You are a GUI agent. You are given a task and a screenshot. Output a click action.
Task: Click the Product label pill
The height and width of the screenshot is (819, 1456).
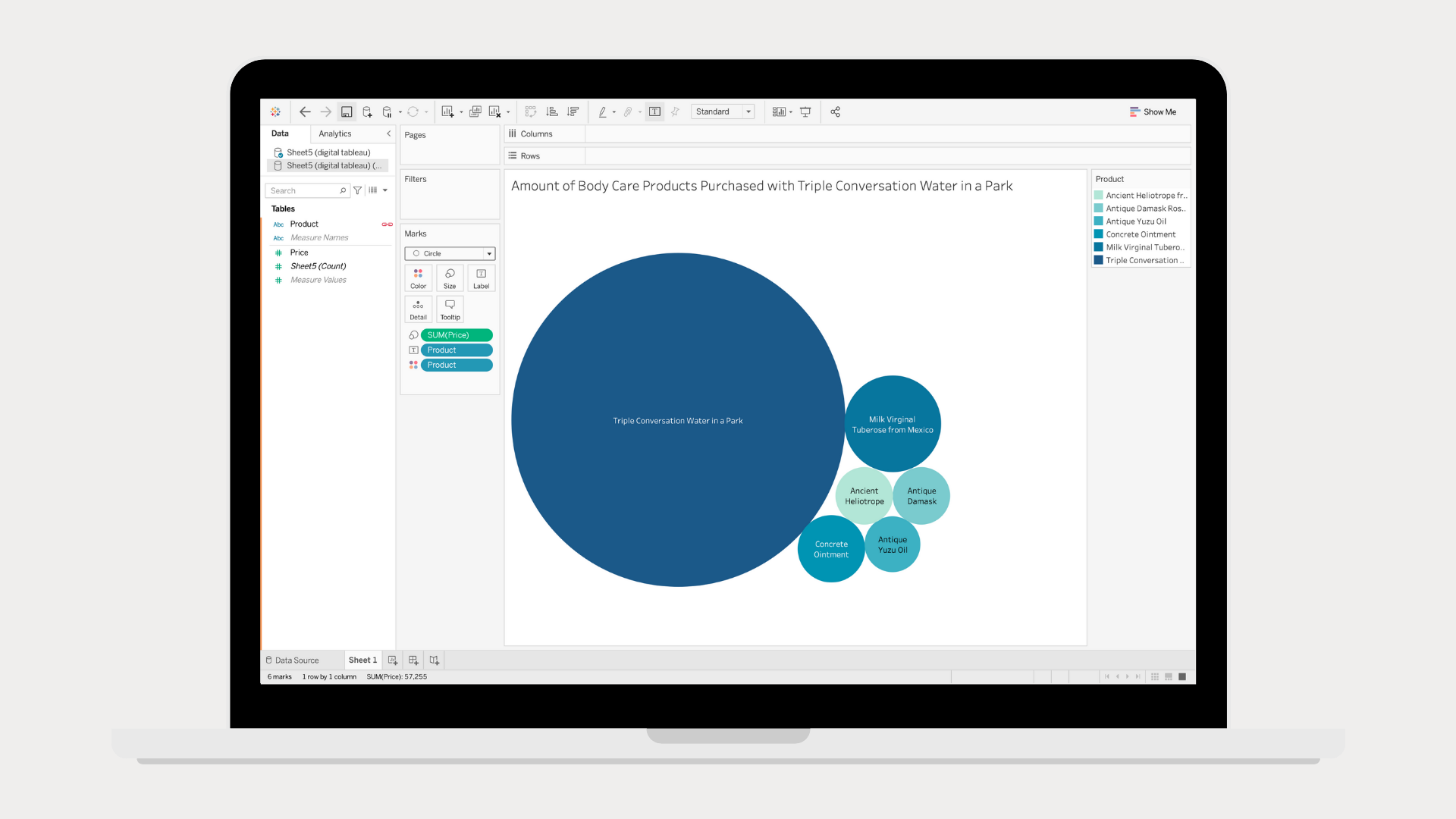[x=457, y=350]
